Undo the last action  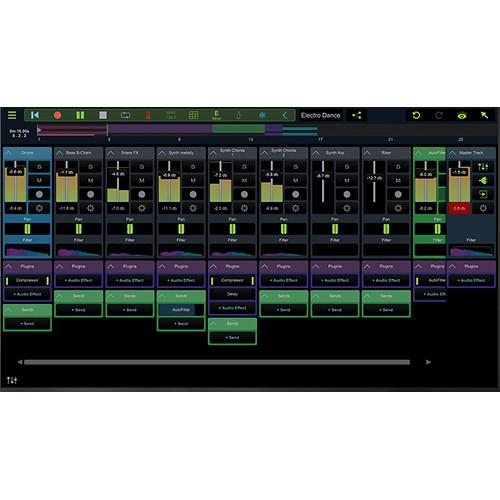(416, 115)
